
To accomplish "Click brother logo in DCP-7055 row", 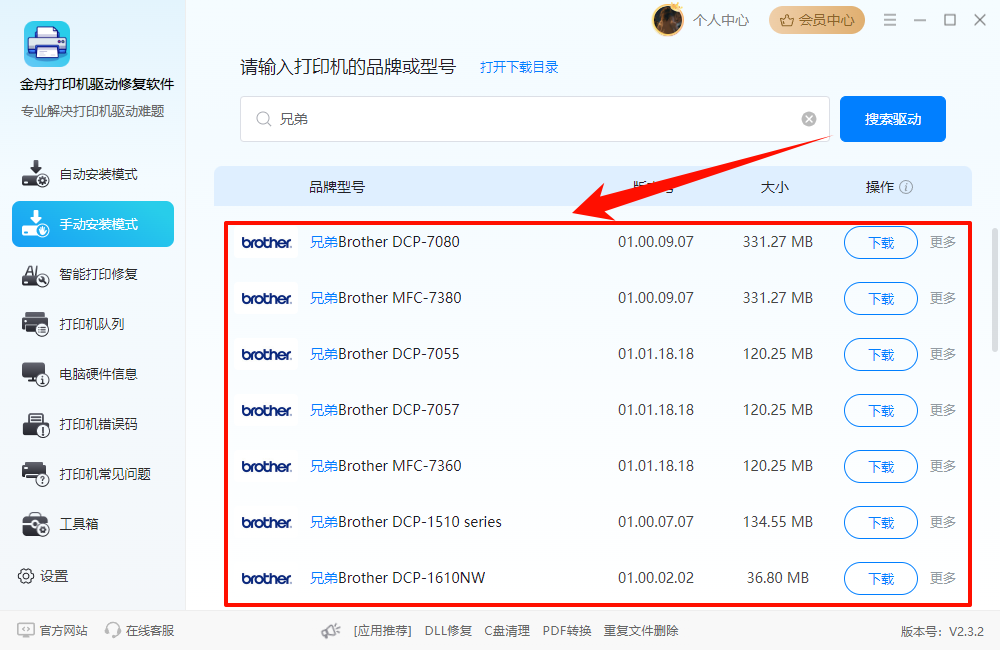I will [267, 355].
